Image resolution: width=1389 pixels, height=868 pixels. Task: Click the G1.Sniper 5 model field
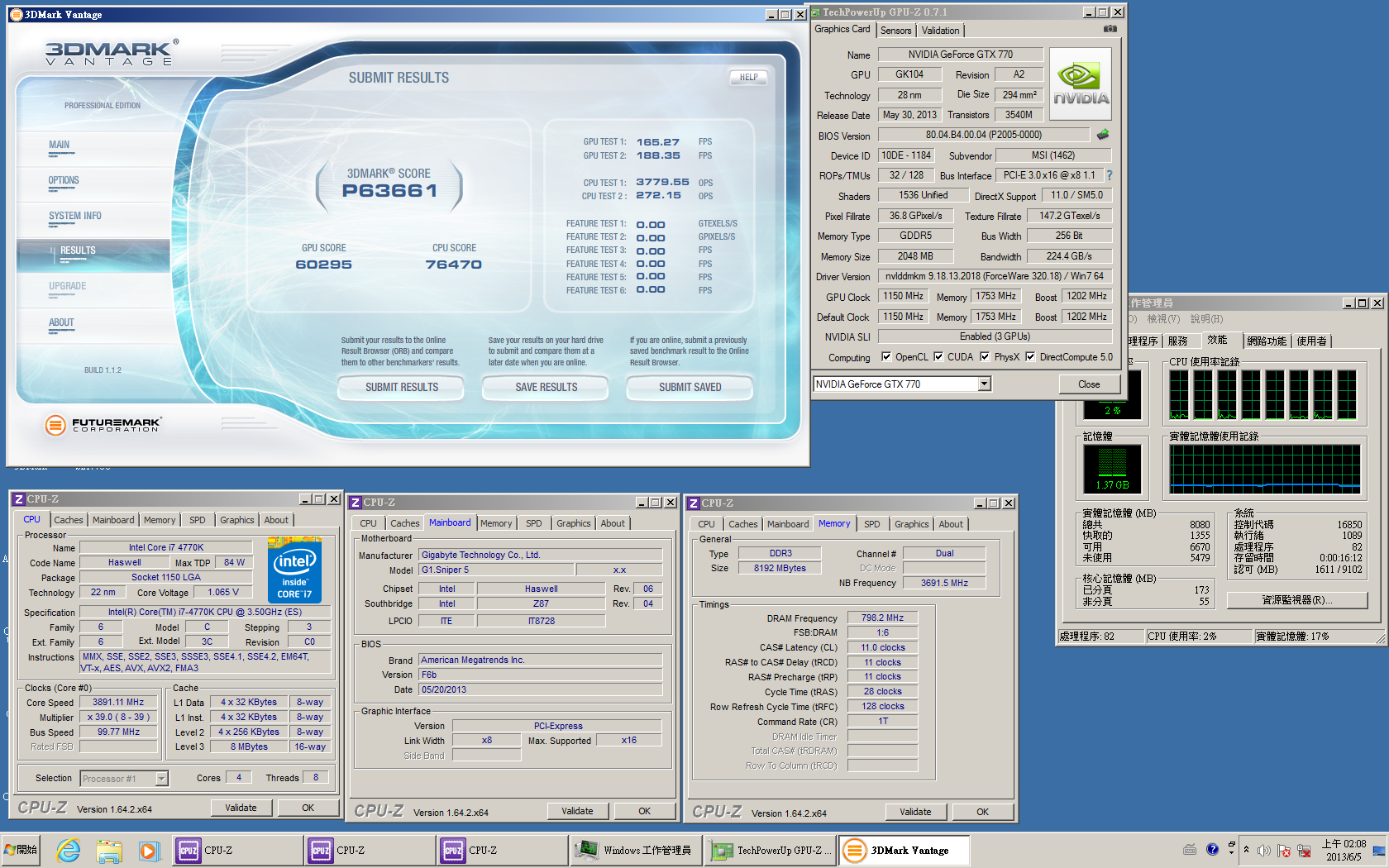coord(496,570)
